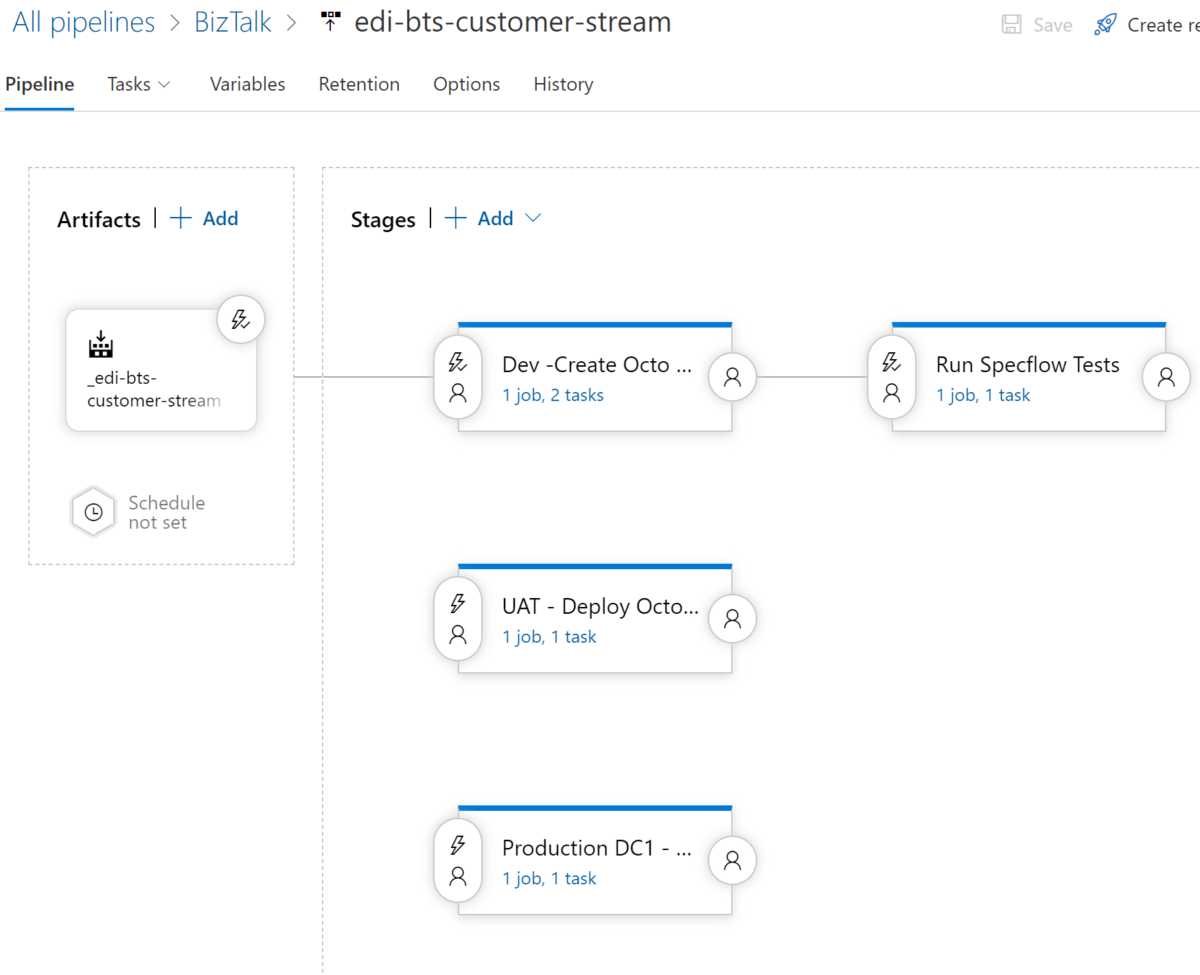Click the _edi-bts-customer-stream artifact package icon
Viewport: 1200px width, 975px height.
pos(100,345)
